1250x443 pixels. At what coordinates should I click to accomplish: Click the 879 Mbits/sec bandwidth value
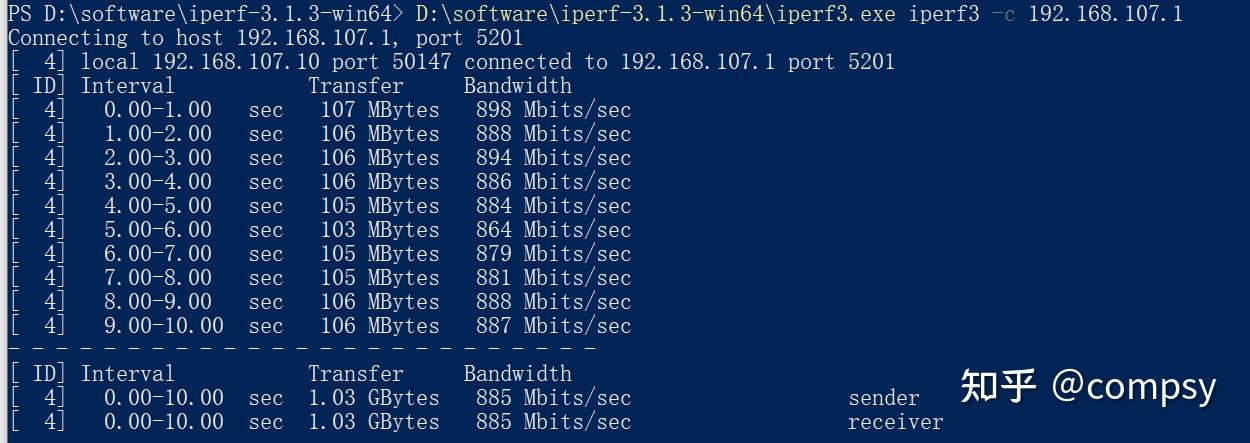point(553,254)
